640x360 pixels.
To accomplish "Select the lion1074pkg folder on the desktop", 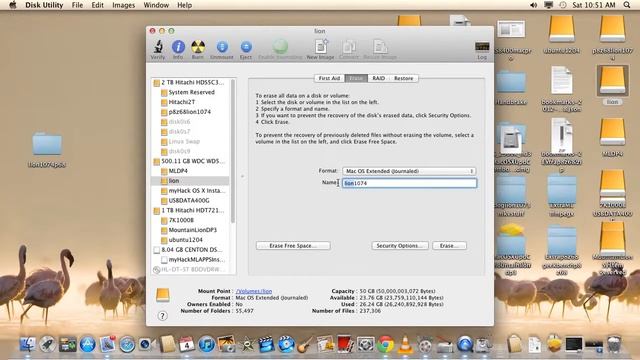I will 47,149.
